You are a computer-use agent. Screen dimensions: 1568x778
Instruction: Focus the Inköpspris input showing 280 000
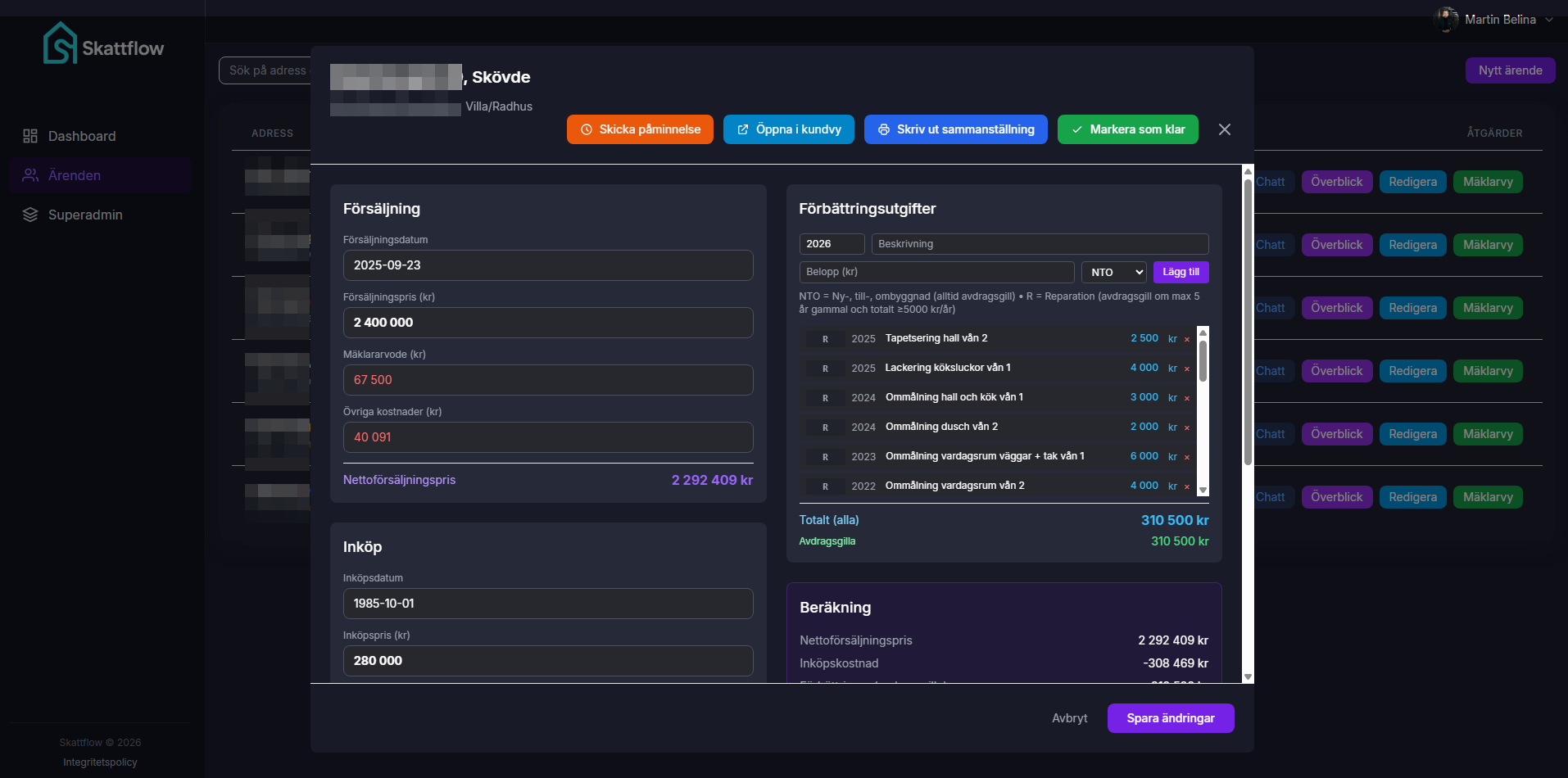(548, 661)
